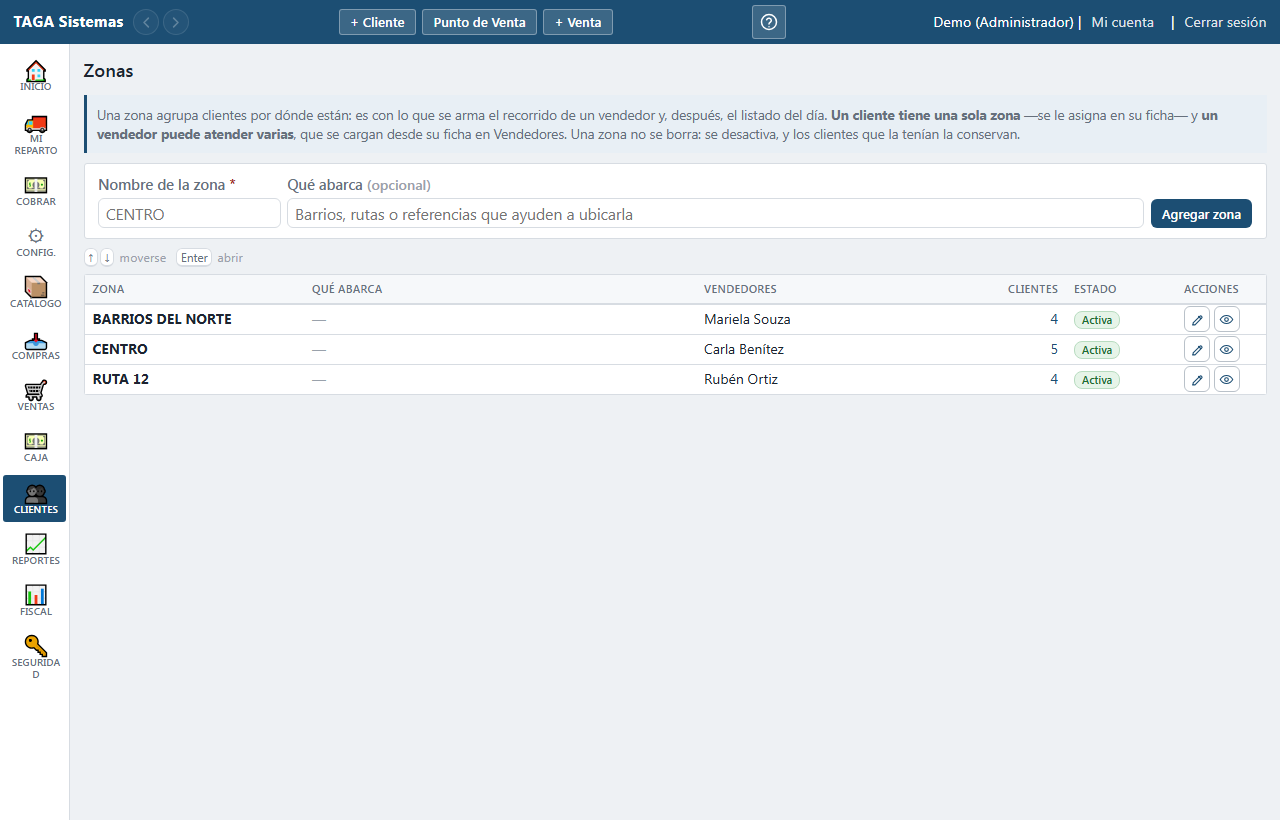The width and height of the screenshot is (1280, 820).
Task: Open the Compras section
Action: pos(35,345)
